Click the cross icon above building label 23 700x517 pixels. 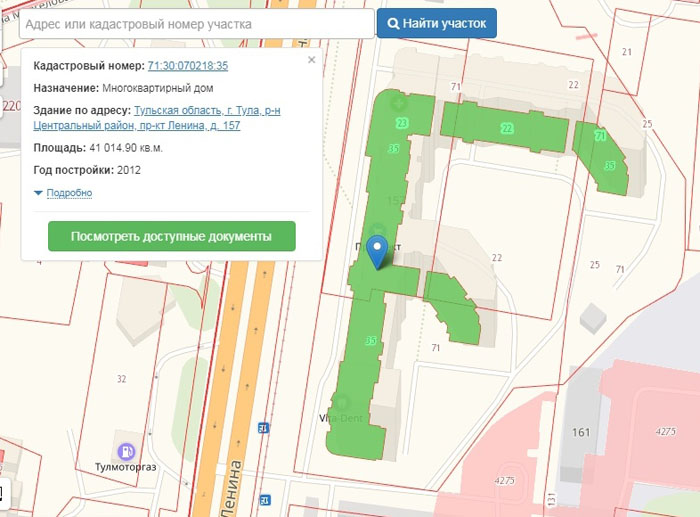(400, 104)
